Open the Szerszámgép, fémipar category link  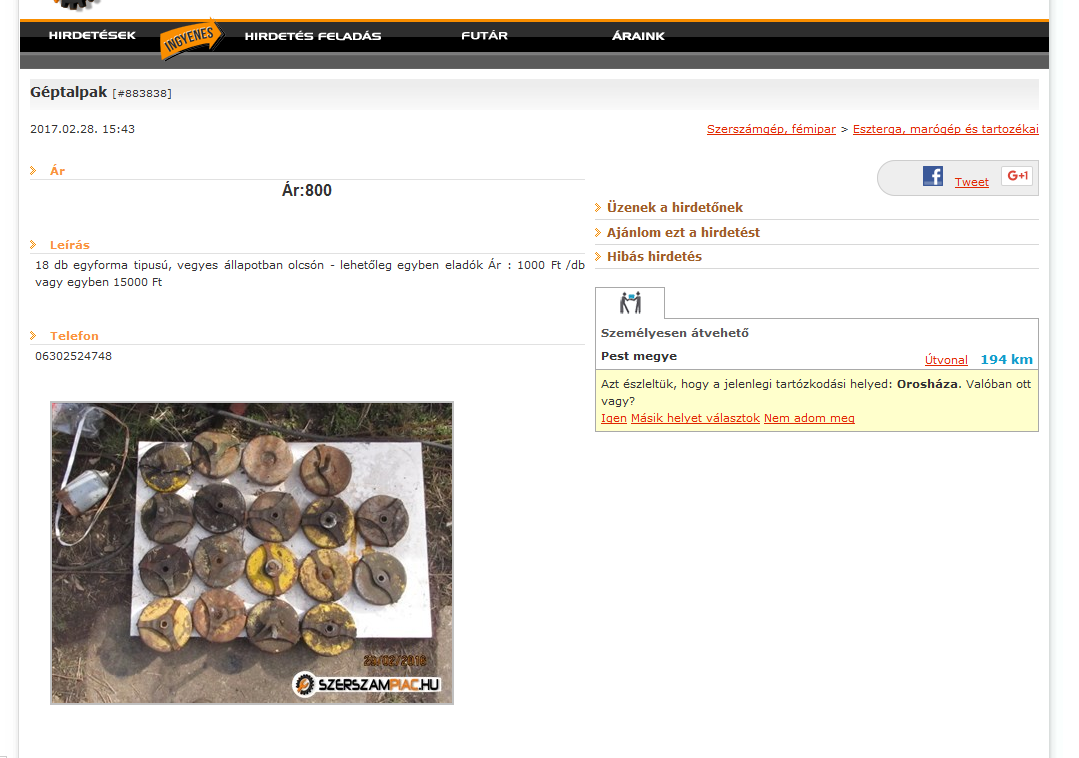point(771,129)
